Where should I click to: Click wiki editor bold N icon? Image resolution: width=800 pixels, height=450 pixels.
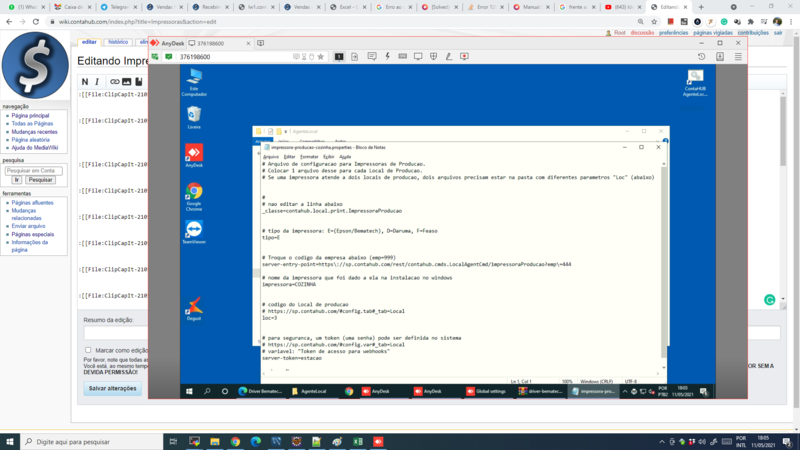(85, 82)
